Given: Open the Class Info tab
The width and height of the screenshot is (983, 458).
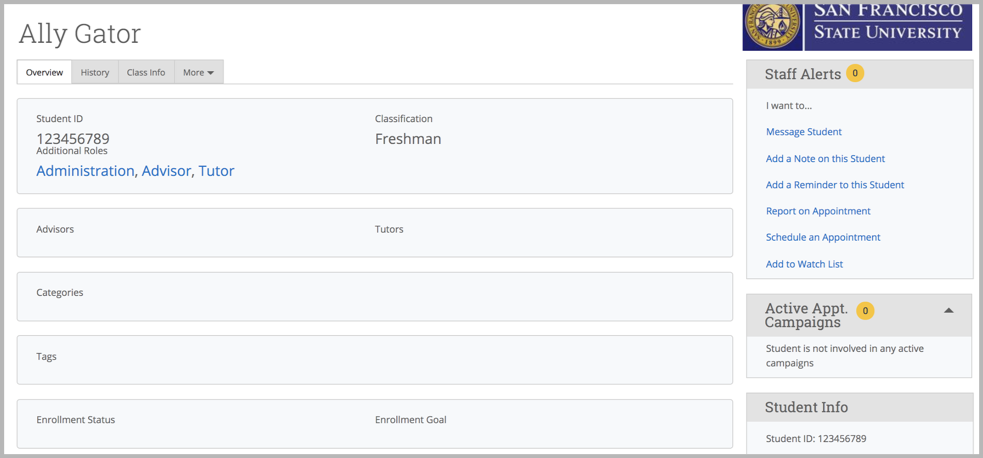Looking at the screenshot, I should [x=146, y=72].
